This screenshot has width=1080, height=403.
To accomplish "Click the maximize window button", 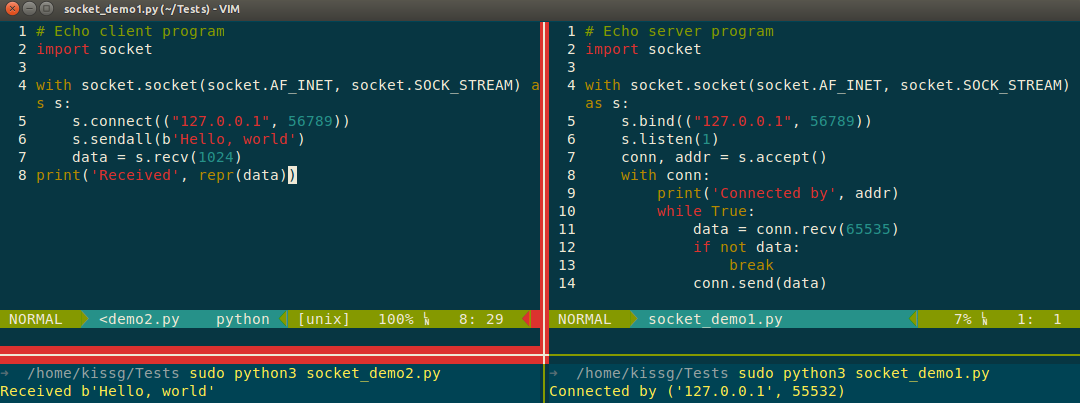I will pyautogui.click(x=45, y=9).
